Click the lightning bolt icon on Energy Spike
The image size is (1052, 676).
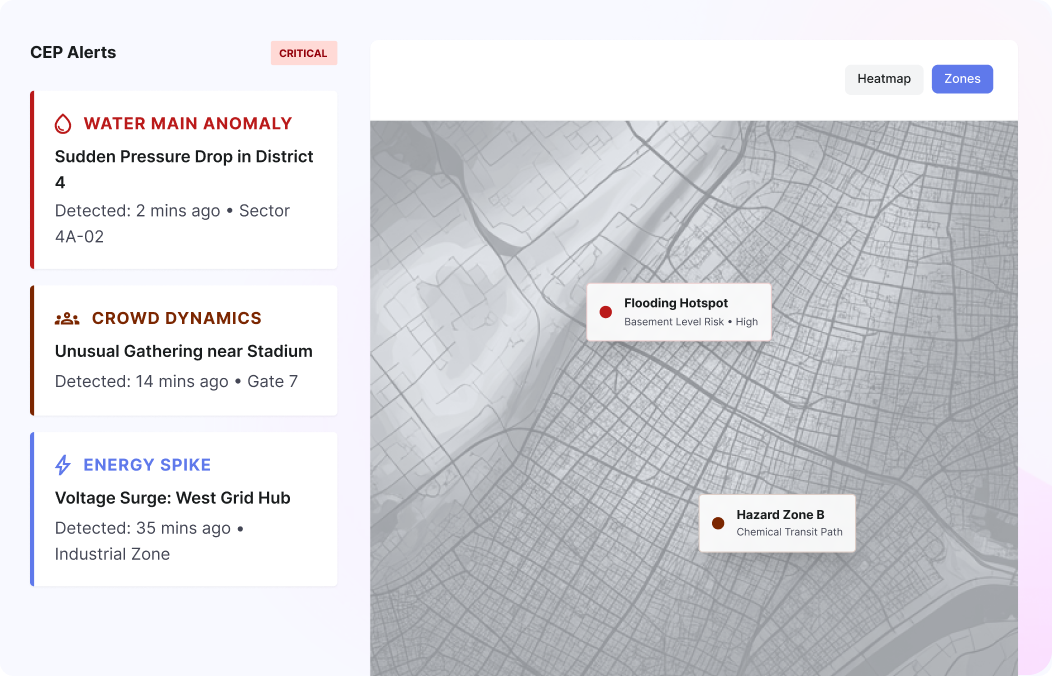coord(61,464)
